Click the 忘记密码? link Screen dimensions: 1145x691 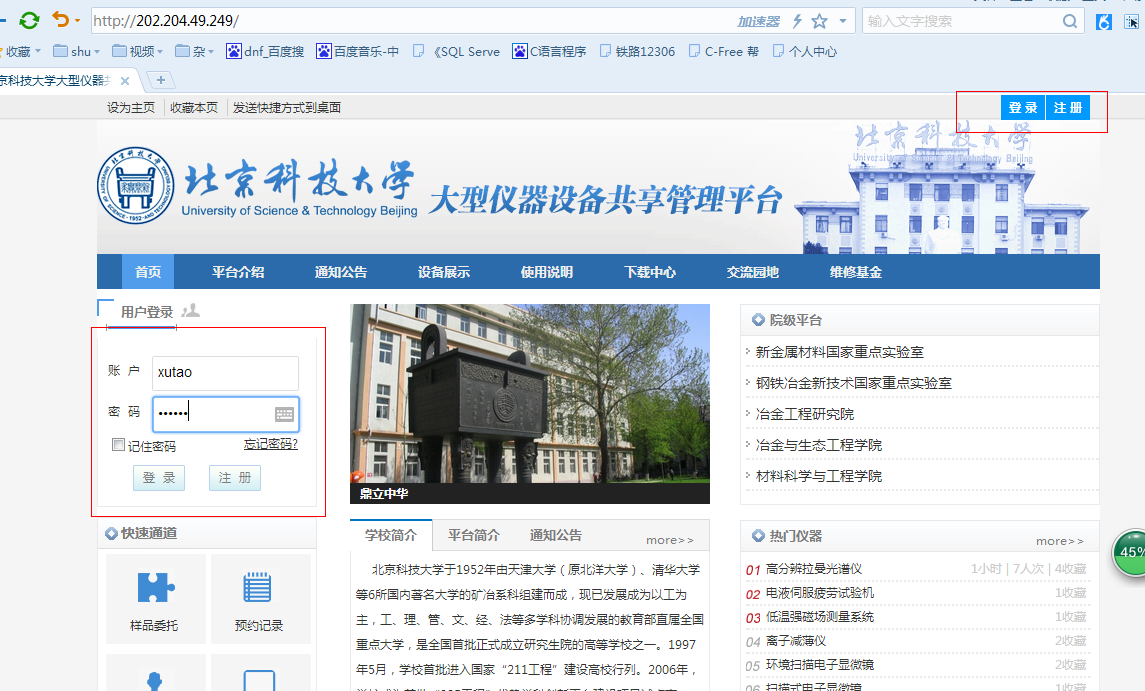click(x=271, y=444)
